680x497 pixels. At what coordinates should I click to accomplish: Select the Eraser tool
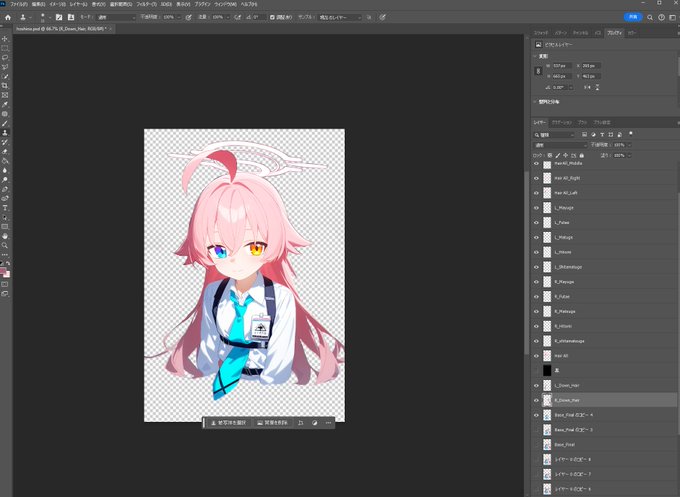tap(5, 152)
